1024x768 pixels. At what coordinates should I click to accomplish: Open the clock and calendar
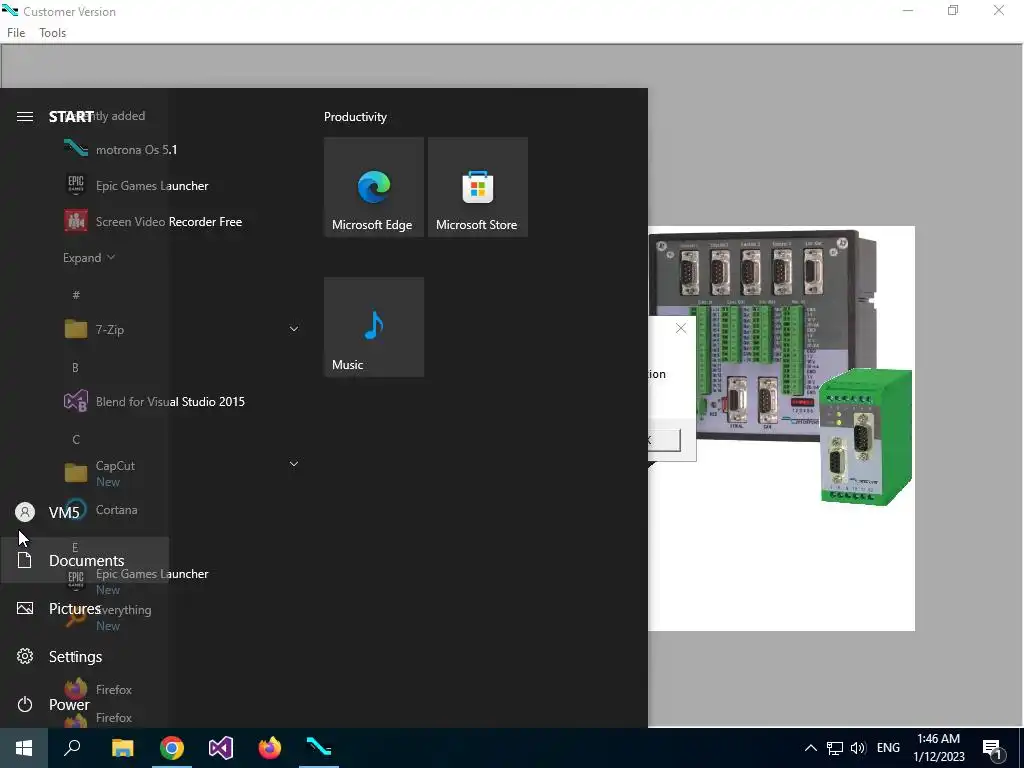(938, 748)
